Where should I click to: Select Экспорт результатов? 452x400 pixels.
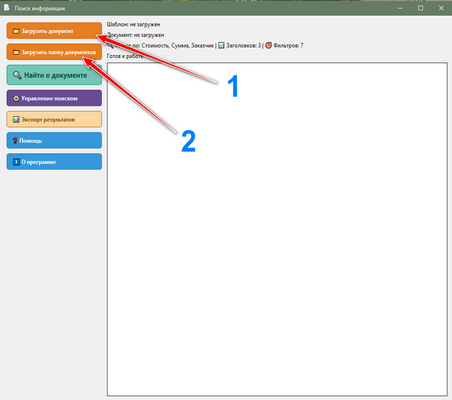[54, 119]
